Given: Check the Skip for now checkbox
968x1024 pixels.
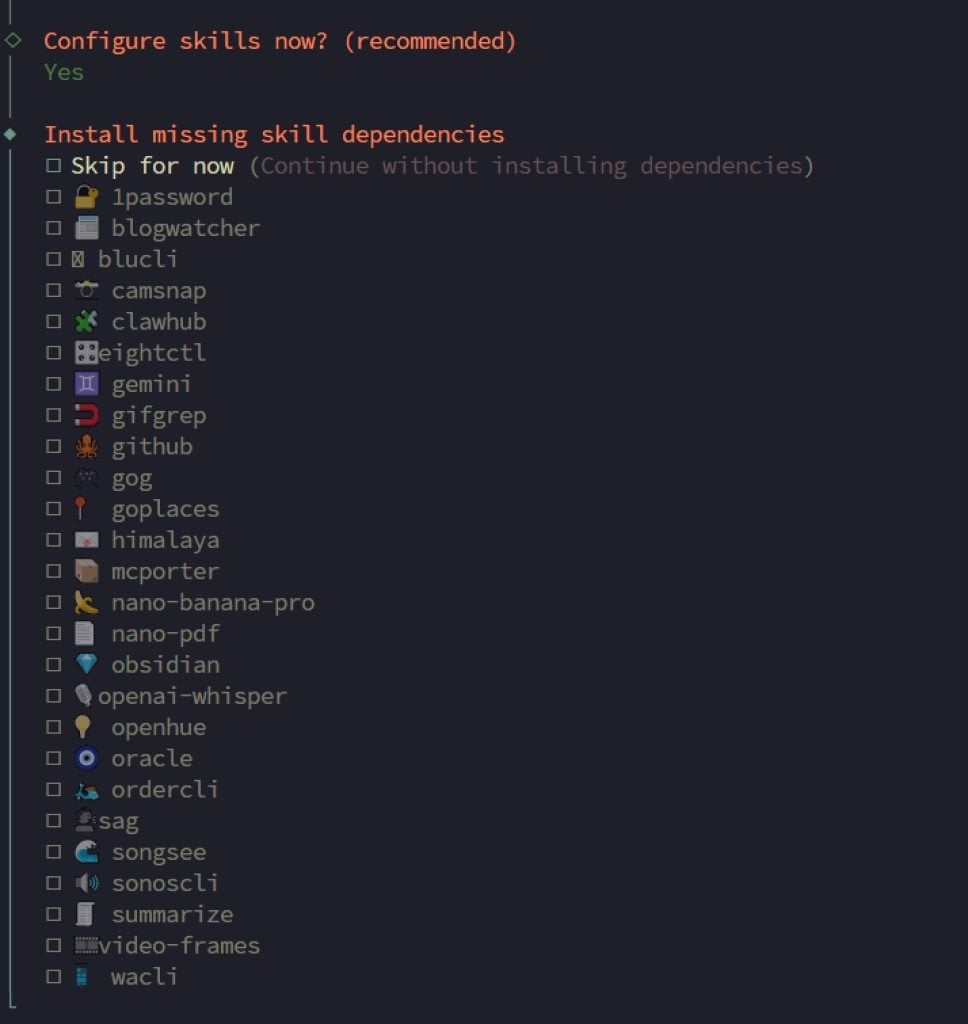Looking at the screenshot, I should pos(54,166).
